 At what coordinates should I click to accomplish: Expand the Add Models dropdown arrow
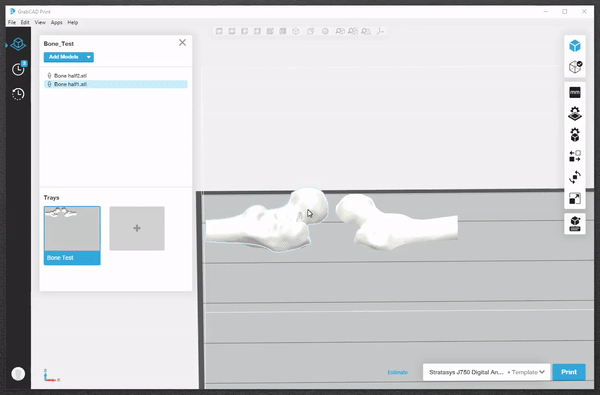click(89, 57)
